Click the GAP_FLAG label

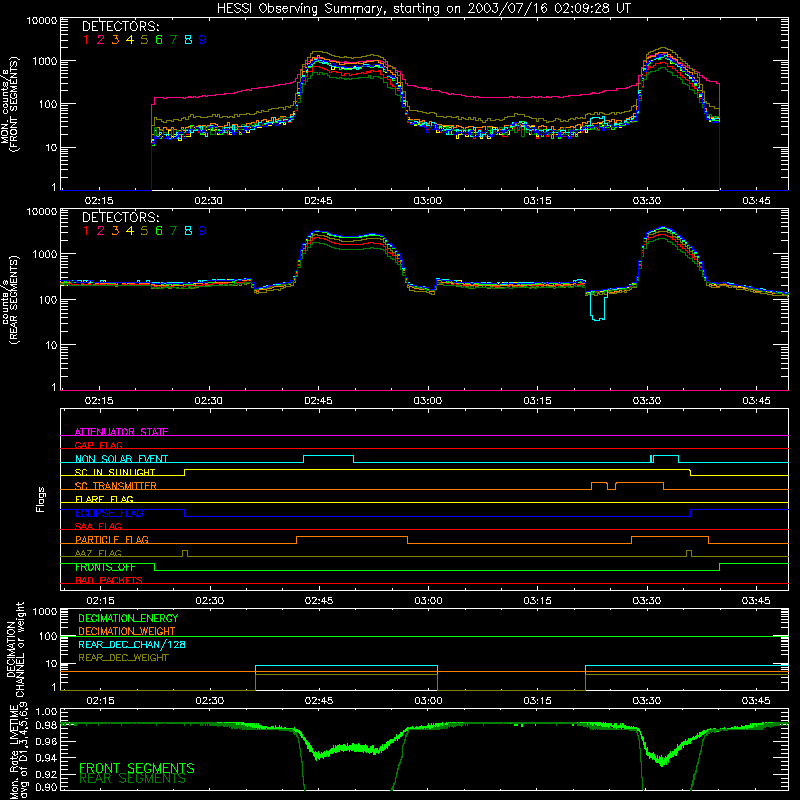98,445
